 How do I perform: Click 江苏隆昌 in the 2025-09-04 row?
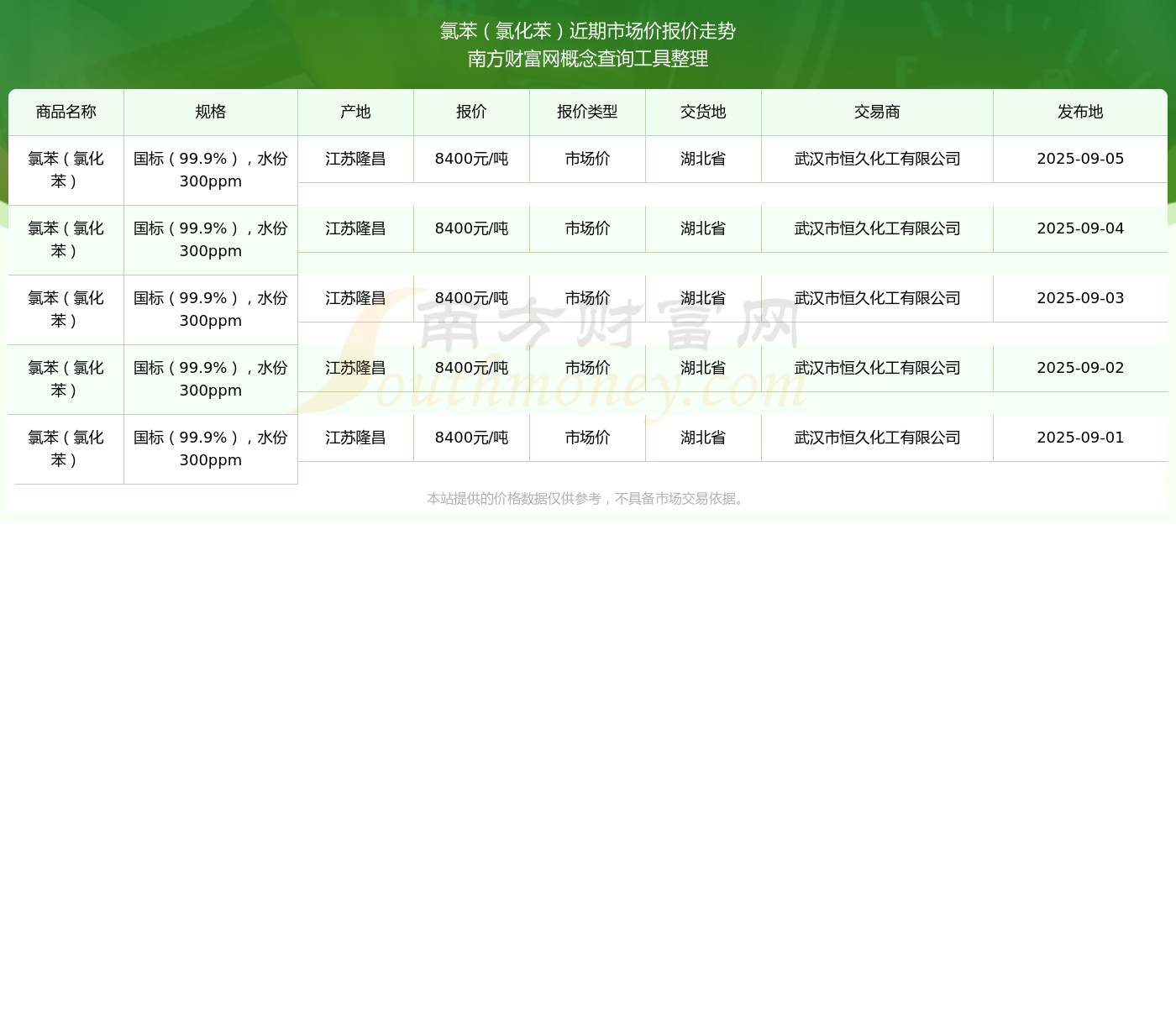click(356, 228)
